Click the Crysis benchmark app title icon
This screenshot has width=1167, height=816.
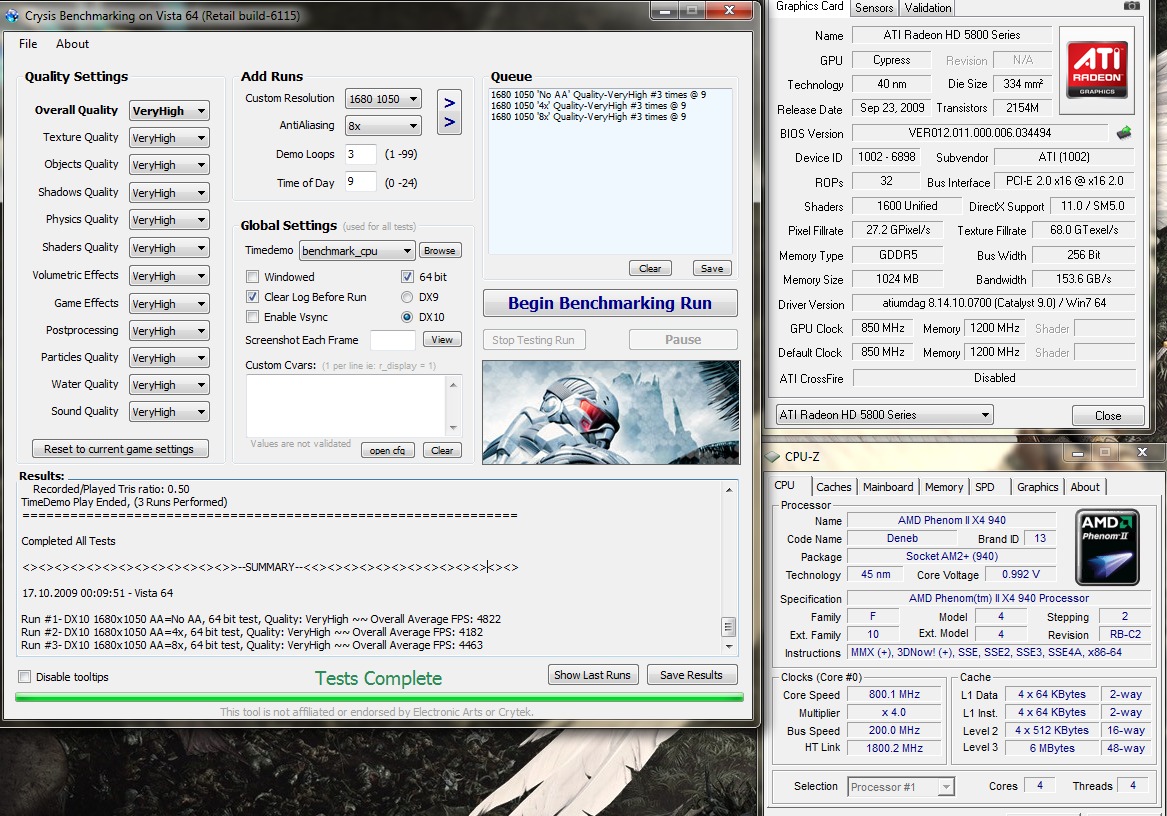coord(12,15)
